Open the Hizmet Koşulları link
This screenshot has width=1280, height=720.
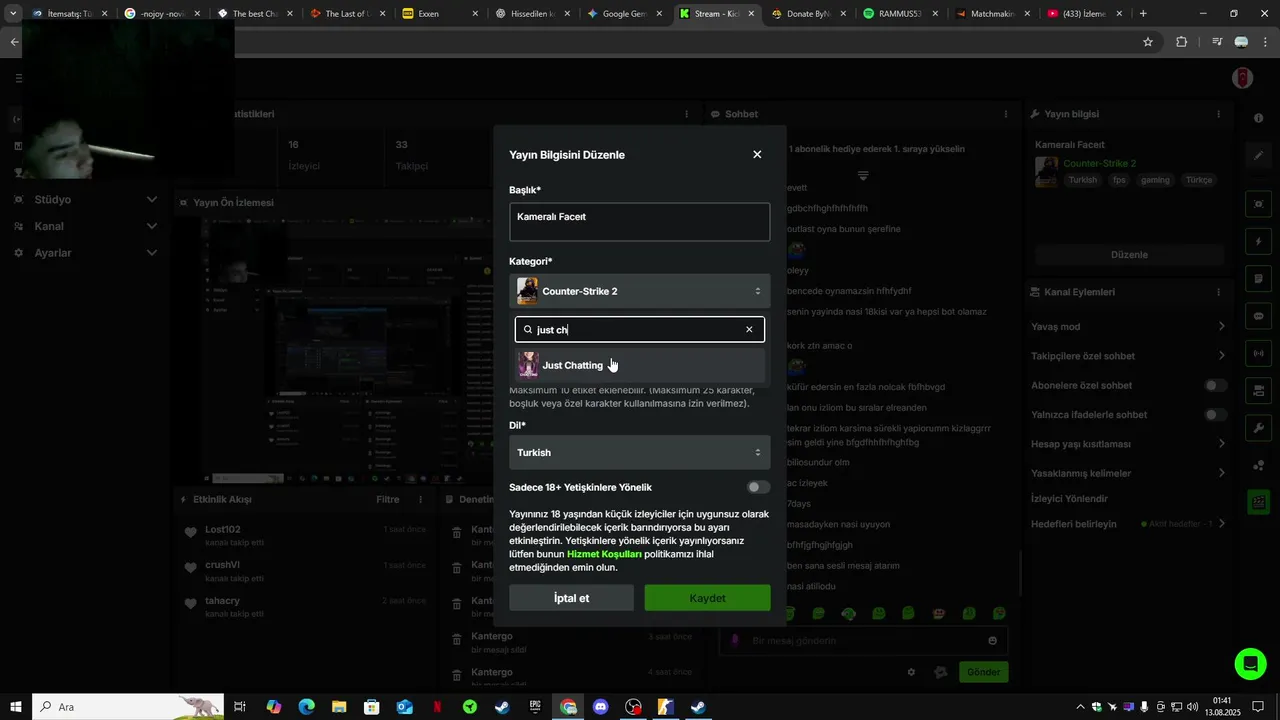pos(604,554)
